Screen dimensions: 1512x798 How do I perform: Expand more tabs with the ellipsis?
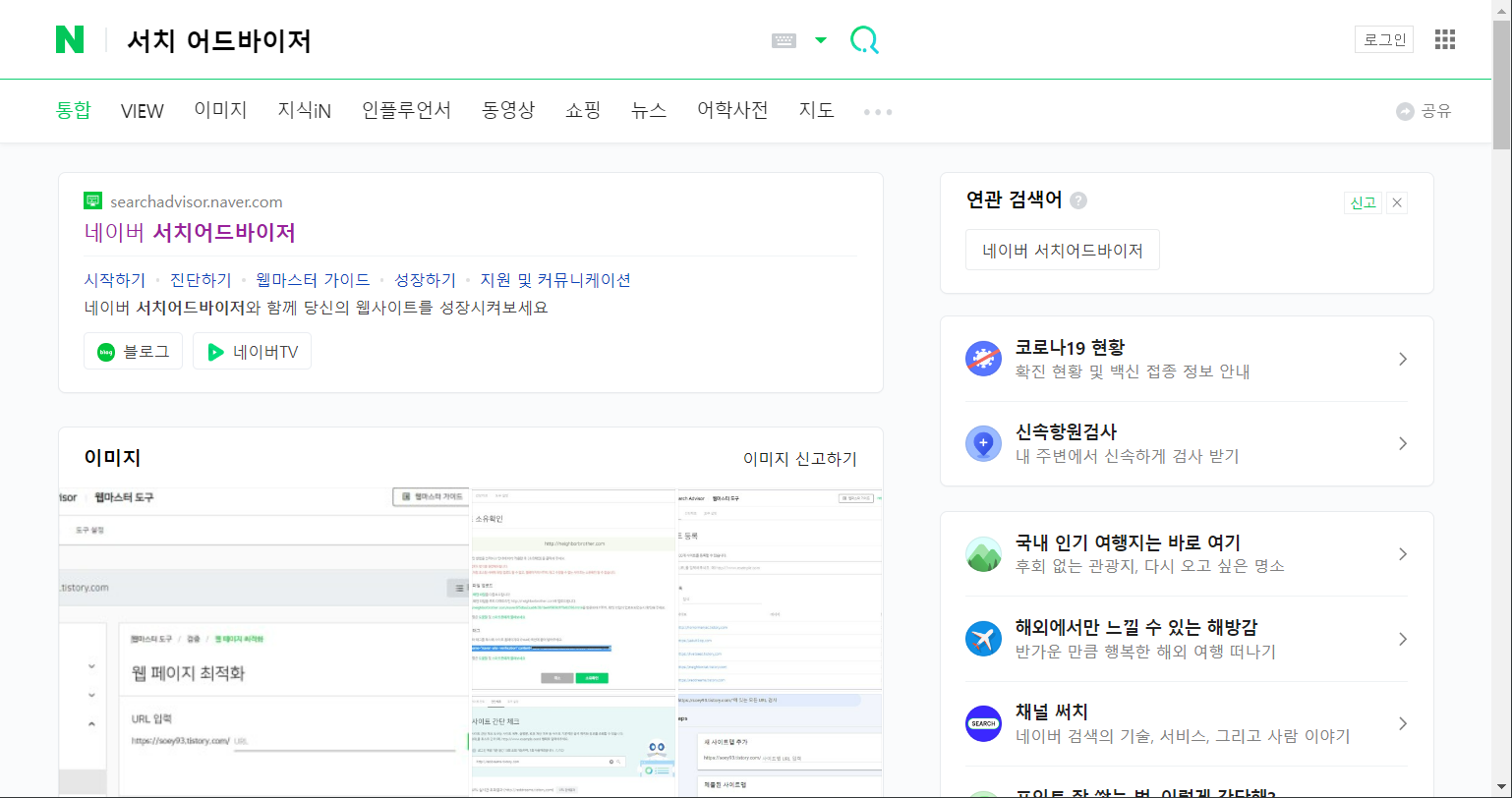point(878,112)
